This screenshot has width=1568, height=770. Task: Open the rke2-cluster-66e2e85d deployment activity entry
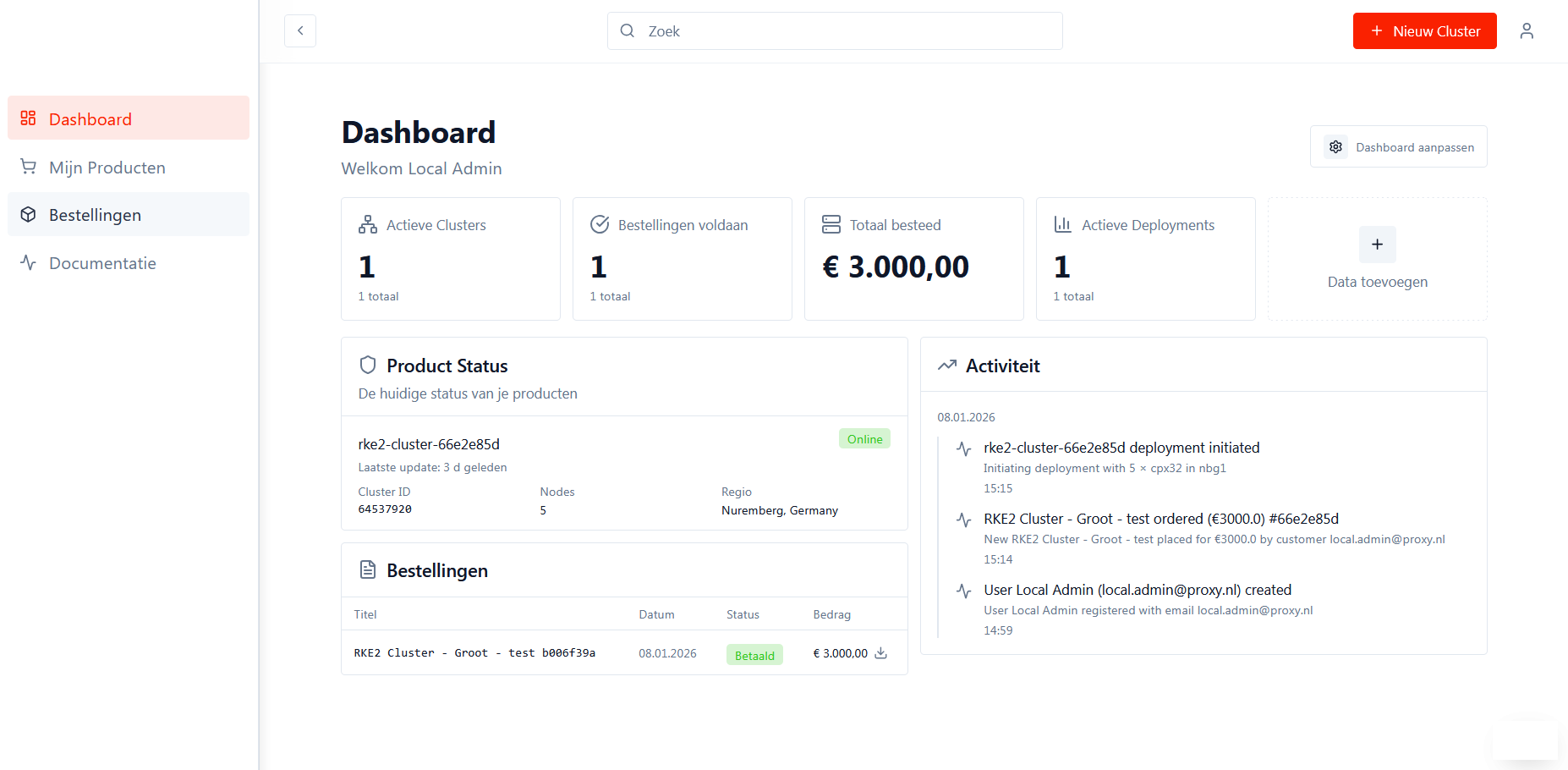1121,448
